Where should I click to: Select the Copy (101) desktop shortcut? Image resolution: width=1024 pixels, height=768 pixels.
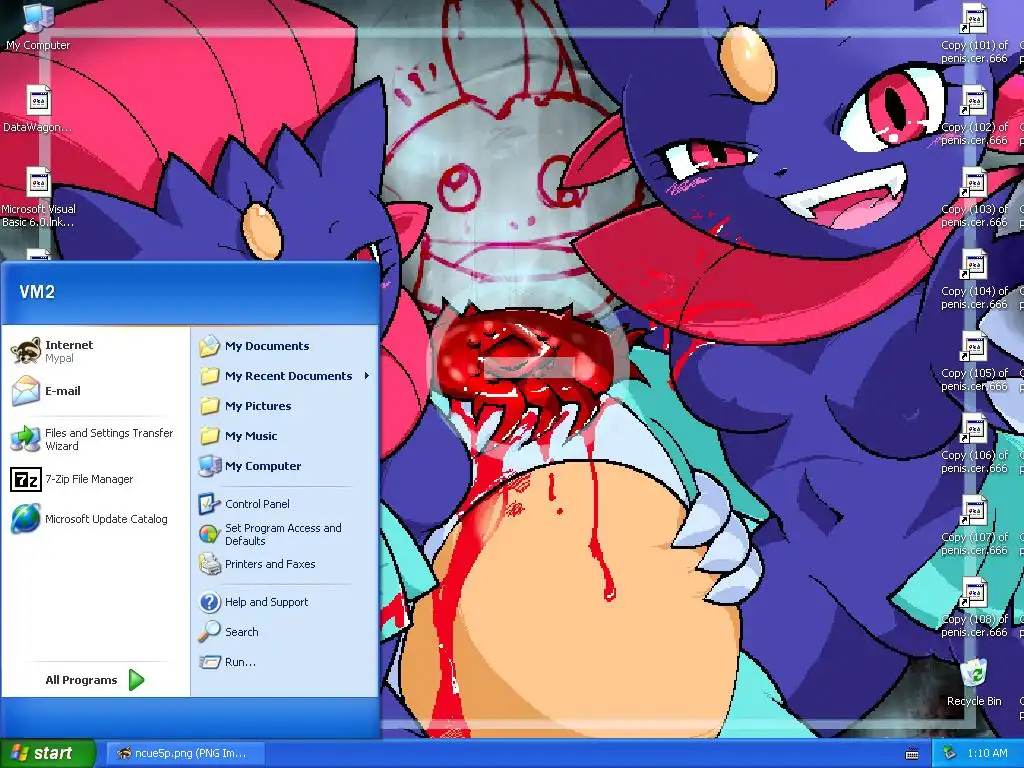pyautogui.click(x=974, y=34)
